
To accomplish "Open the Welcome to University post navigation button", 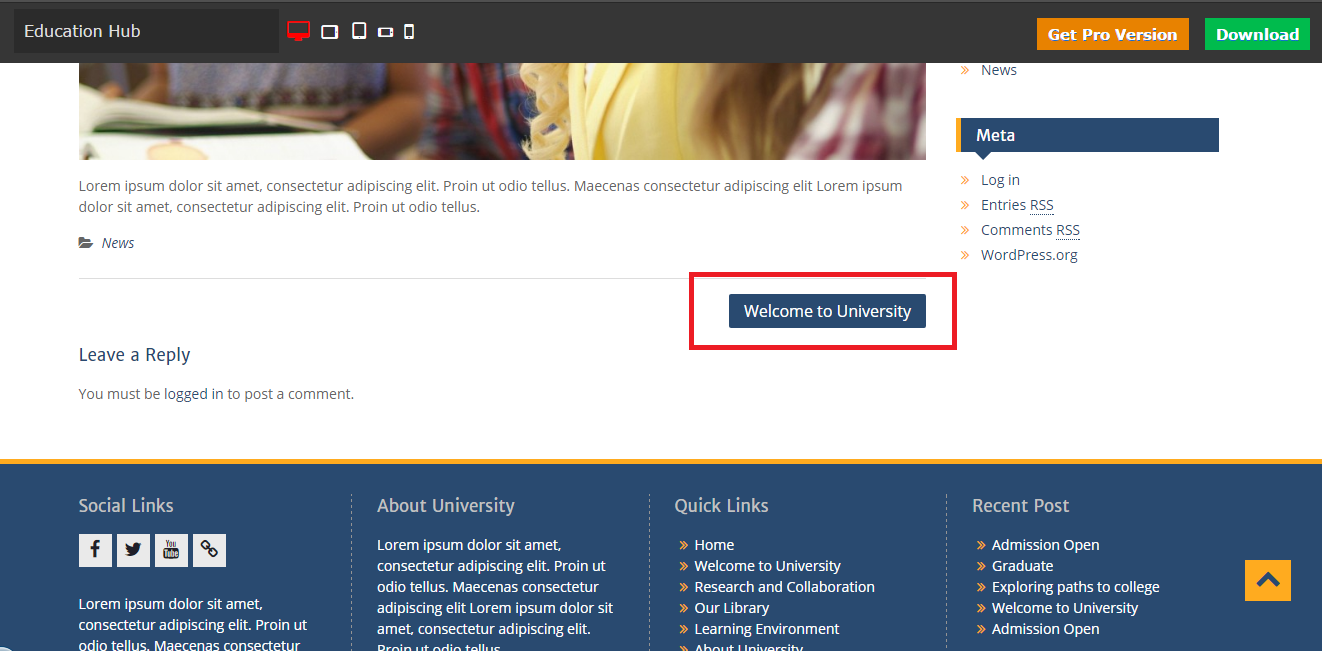I will pyautogui.click(x=827, y=311).
